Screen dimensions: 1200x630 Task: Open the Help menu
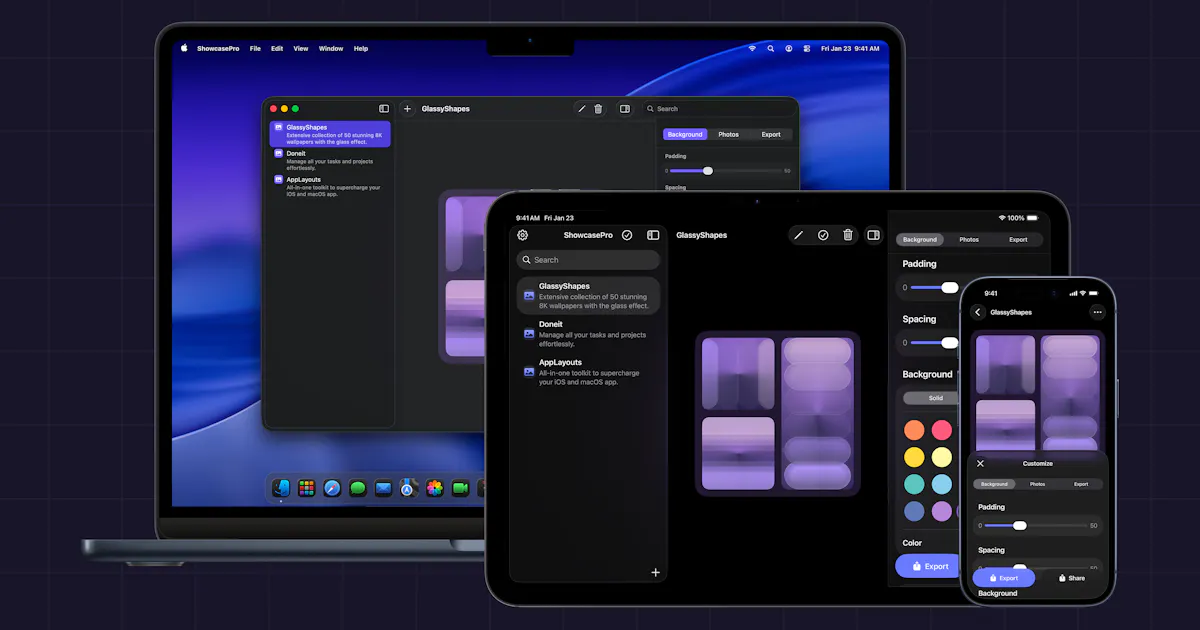361,48
